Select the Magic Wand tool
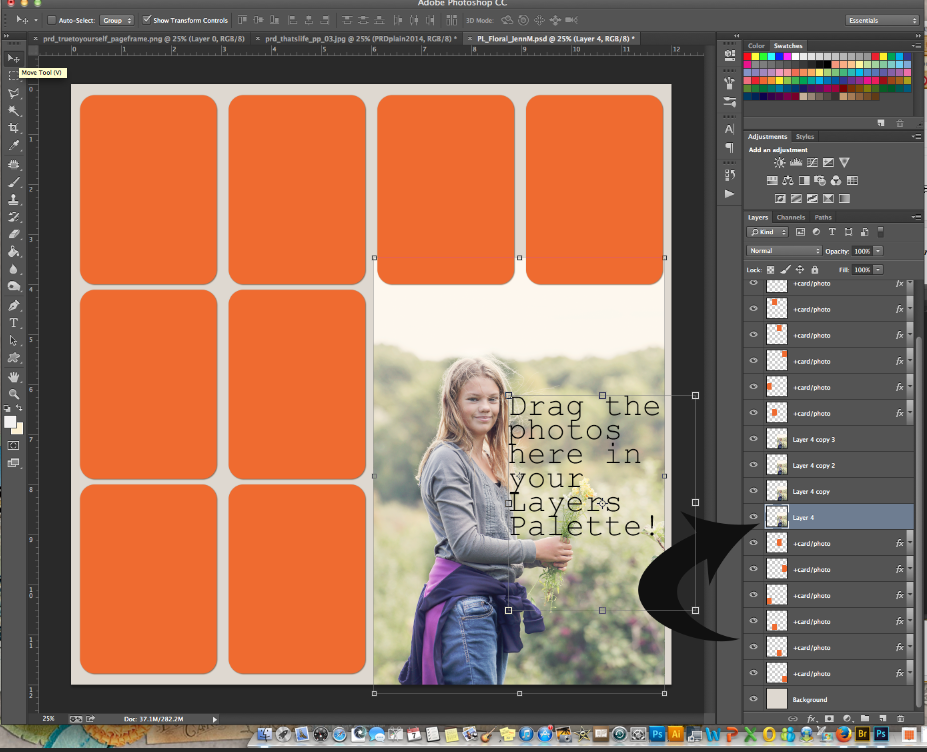This screenshot has height=752, width=927. click(14, 111)
